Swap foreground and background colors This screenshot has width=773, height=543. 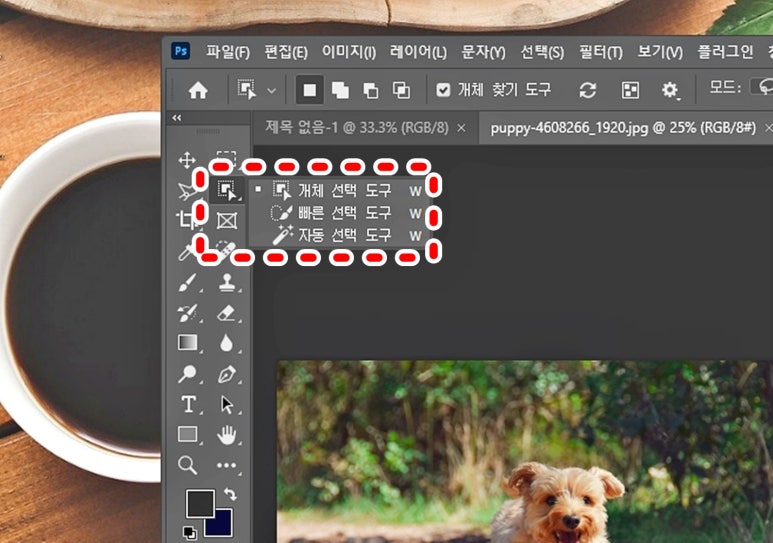click(x=230, y=494)
